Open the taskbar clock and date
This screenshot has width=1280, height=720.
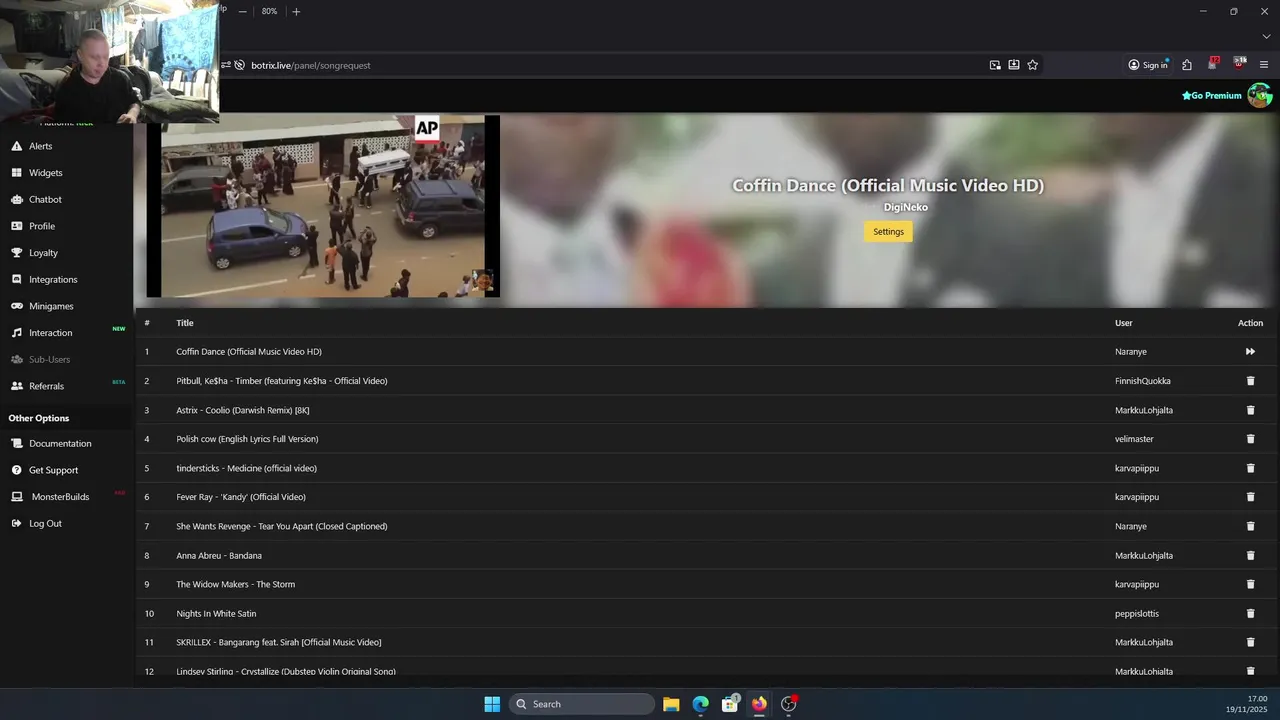point(1247,704)
